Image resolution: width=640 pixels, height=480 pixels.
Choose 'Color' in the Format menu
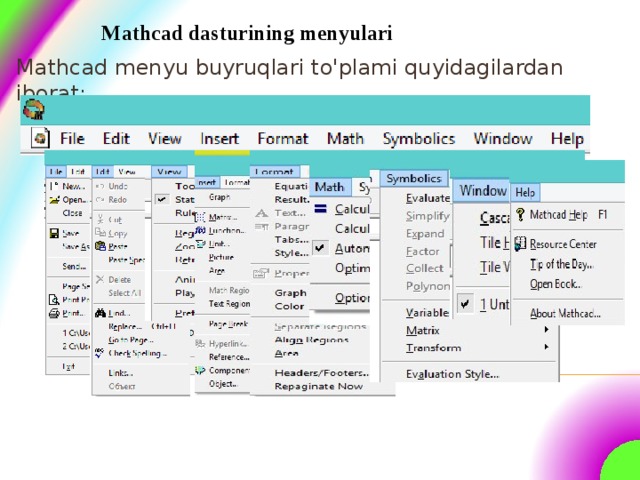point(289,306)
